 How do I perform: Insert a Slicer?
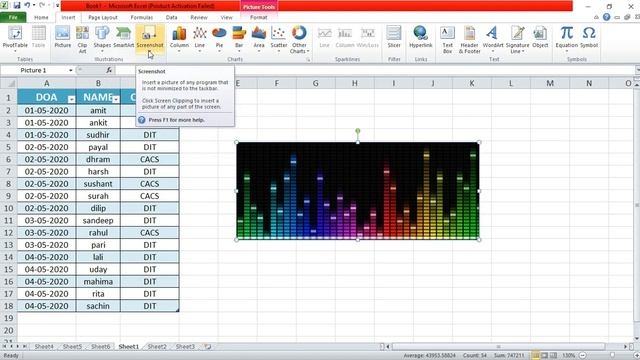(x=394, y=38)
